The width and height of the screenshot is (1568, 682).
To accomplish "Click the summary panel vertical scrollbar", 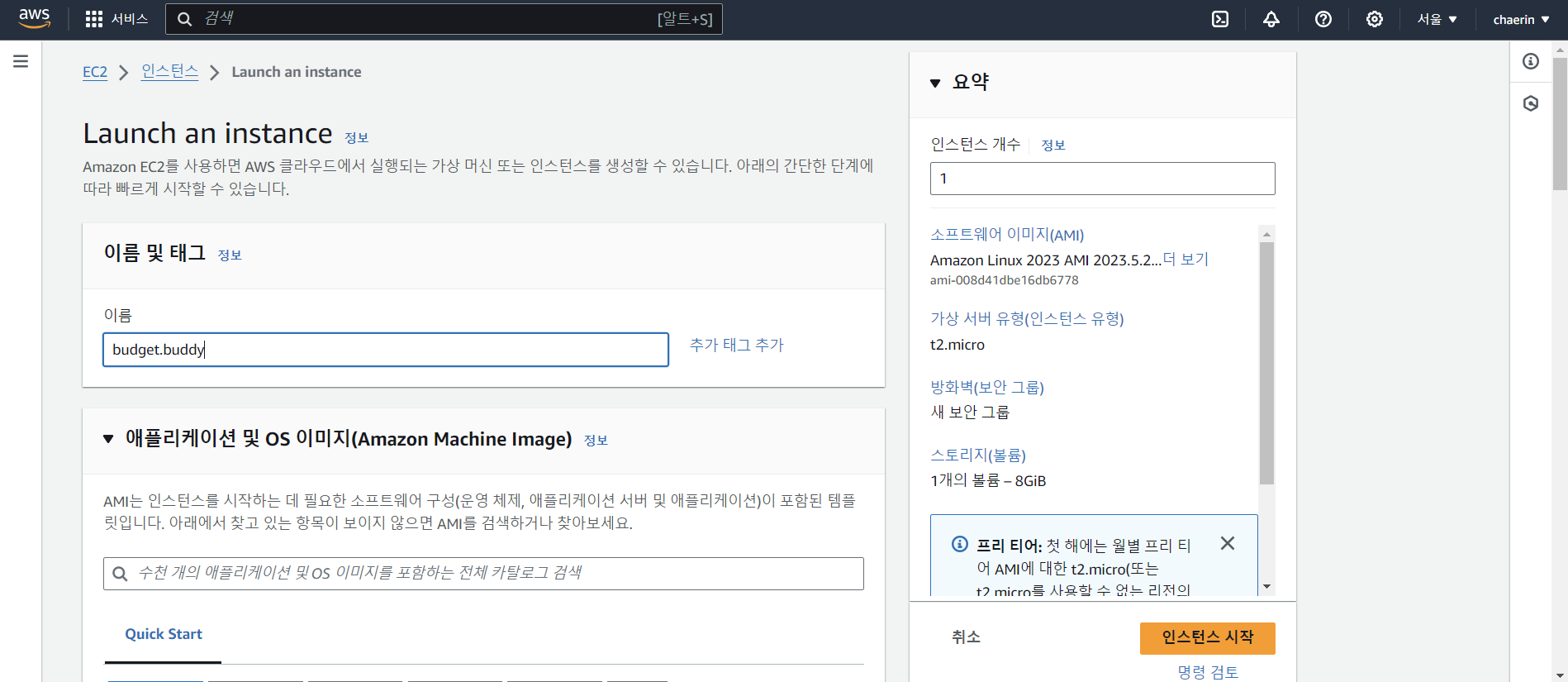I will 1266,363.
